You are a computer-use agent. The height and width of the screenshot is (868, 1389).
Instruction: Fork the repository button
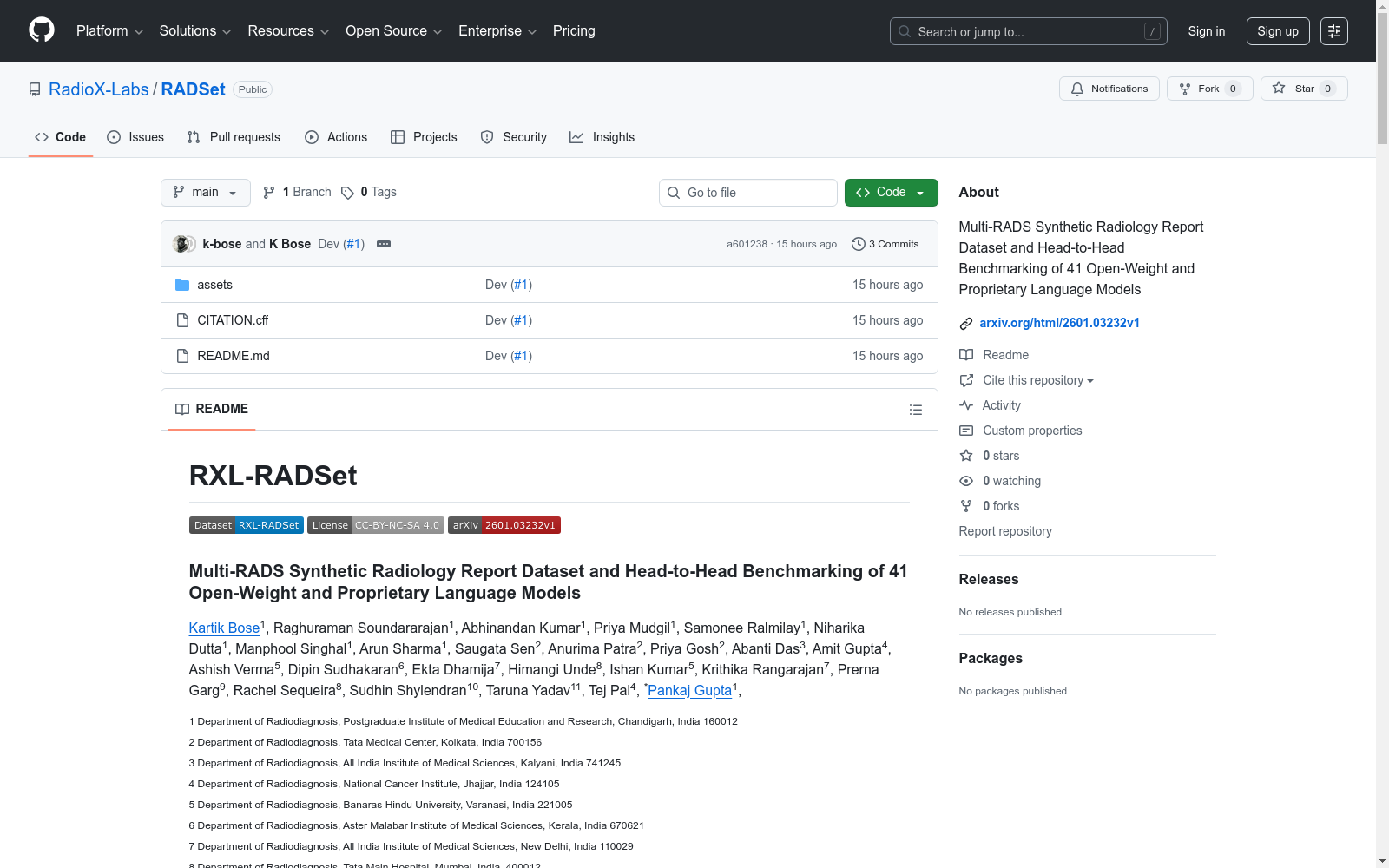[1210, 89]
